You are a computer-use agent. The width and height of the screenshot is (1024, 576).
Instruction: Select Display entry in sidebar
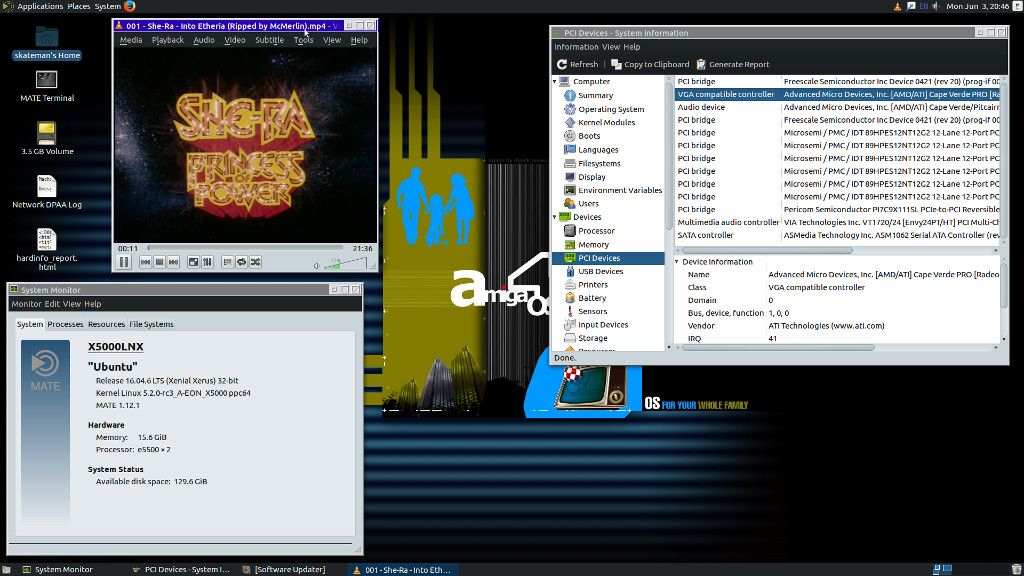(x=591, y=177)
